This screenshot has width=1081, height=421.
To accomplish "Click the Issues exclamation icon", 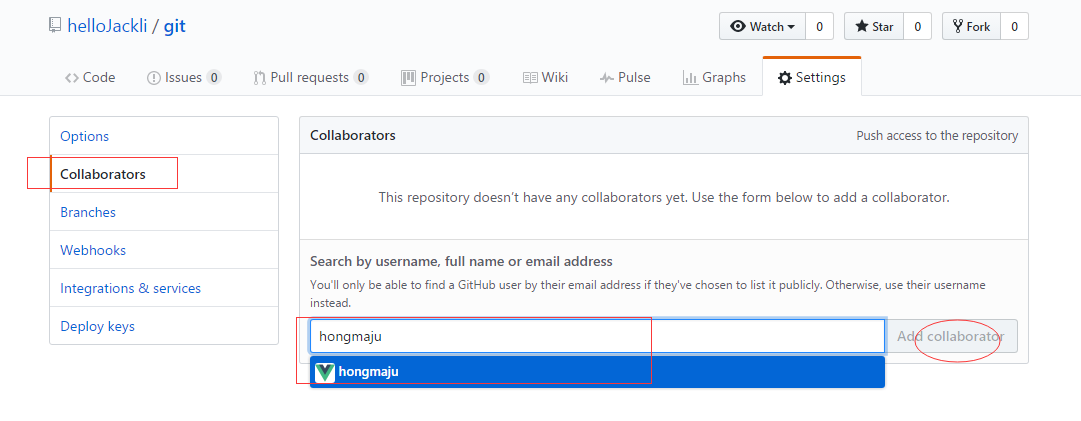I will coord(154,78).
